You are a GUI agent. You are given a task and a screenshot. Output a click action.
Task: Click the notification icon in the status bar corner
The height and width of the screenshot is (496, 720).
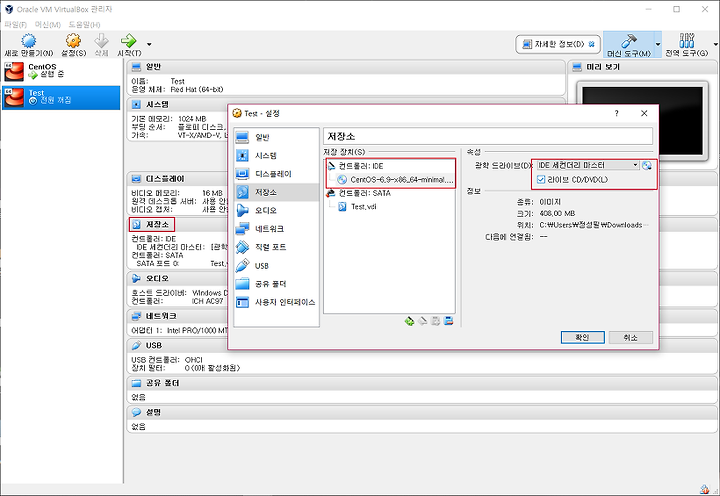pyautogui.click(x=704, y=490)
